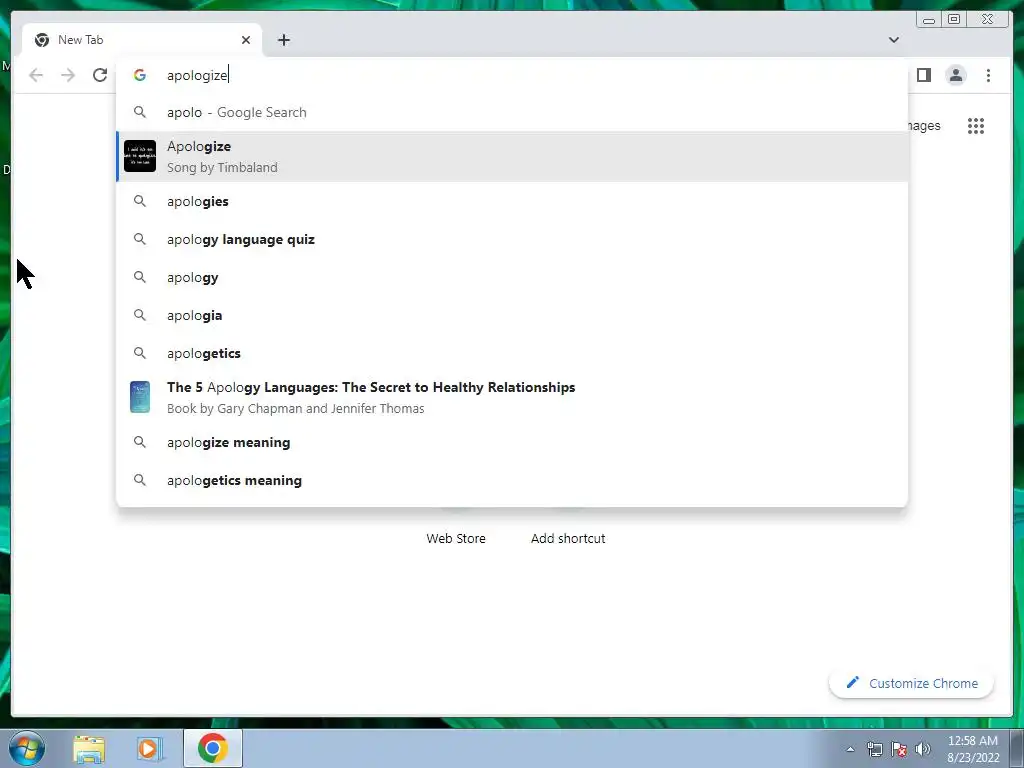Open Customize Chrome

(x=912, y=683)
